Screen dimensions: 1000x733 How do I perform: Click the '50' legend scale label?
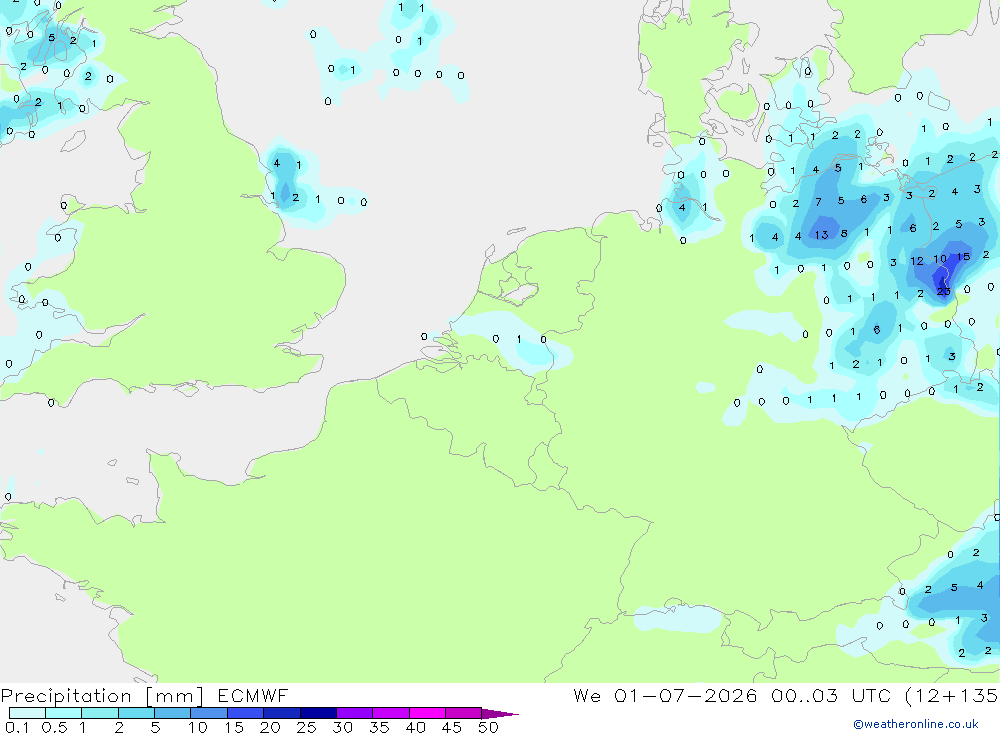[488, 727]
